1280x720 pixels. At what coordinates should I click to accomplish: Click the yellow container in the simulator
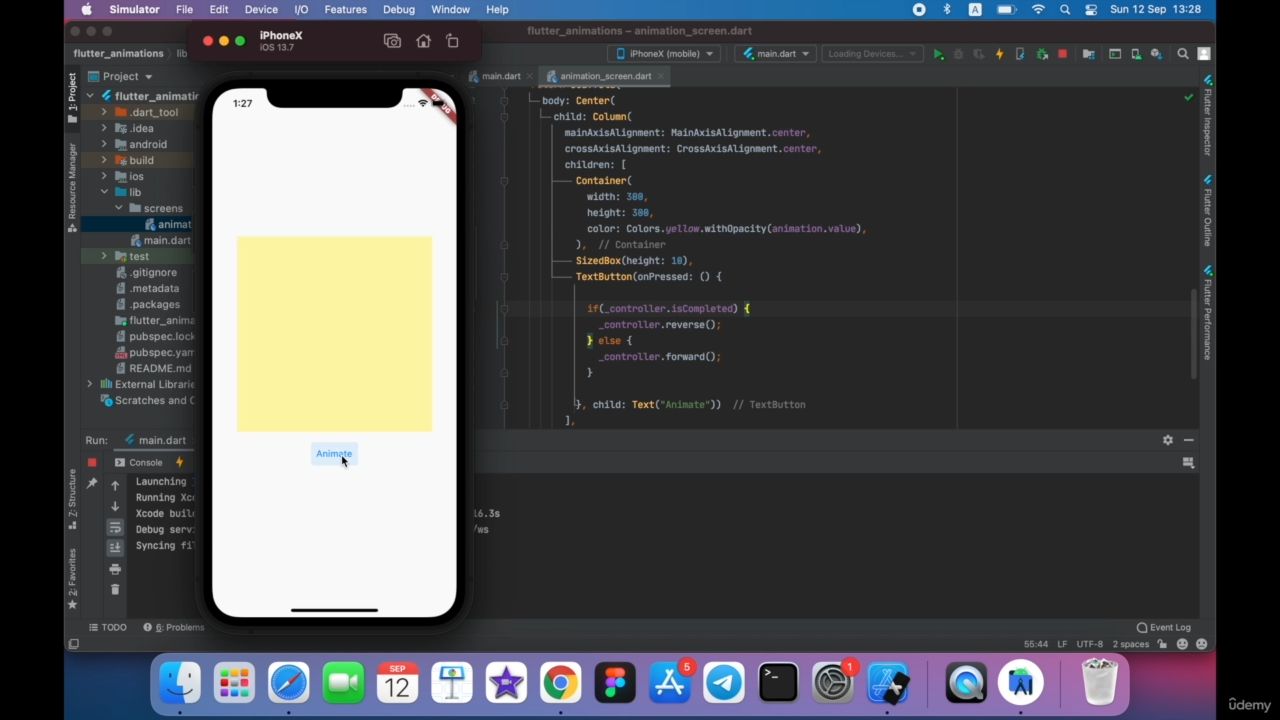point(334,334)
